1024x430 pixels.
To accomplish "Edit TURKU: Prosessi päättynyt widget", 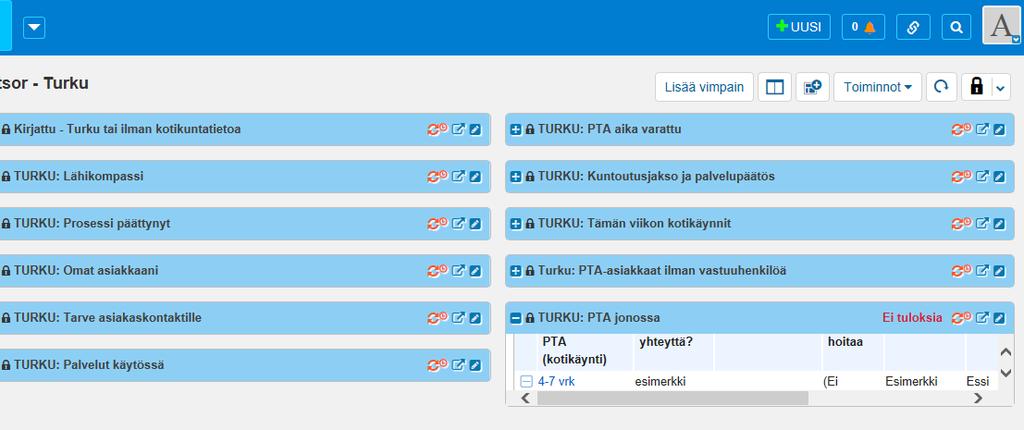I will point(475,223).
